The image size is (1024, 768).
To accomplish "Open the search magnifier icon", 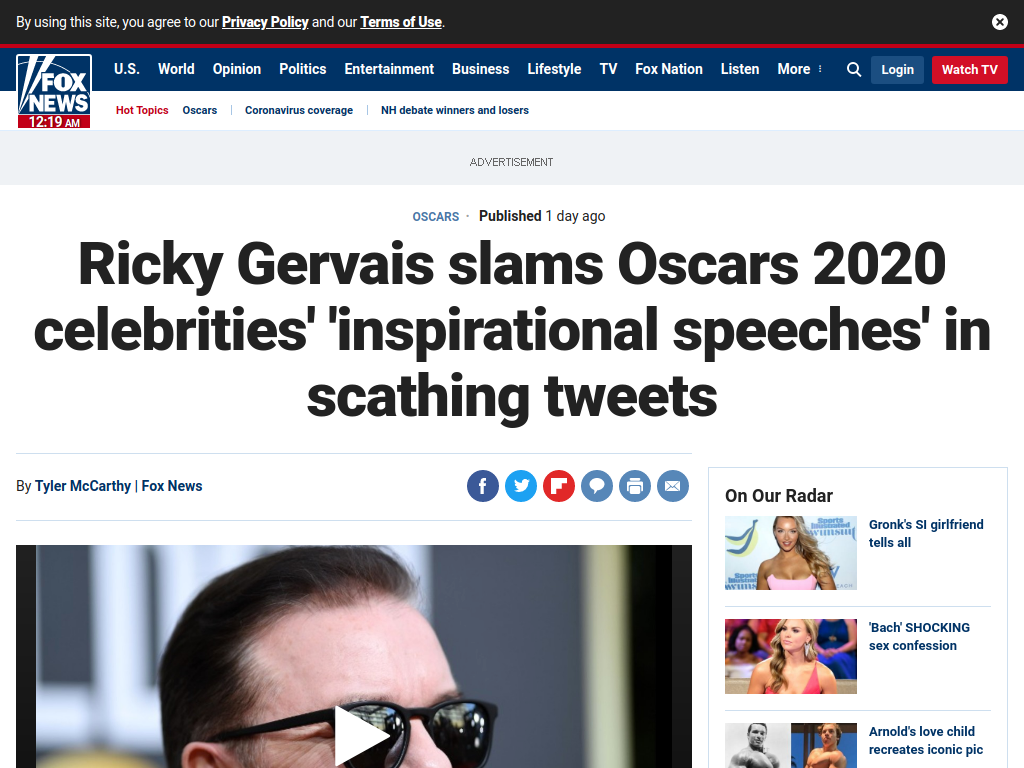I will 854,69.
